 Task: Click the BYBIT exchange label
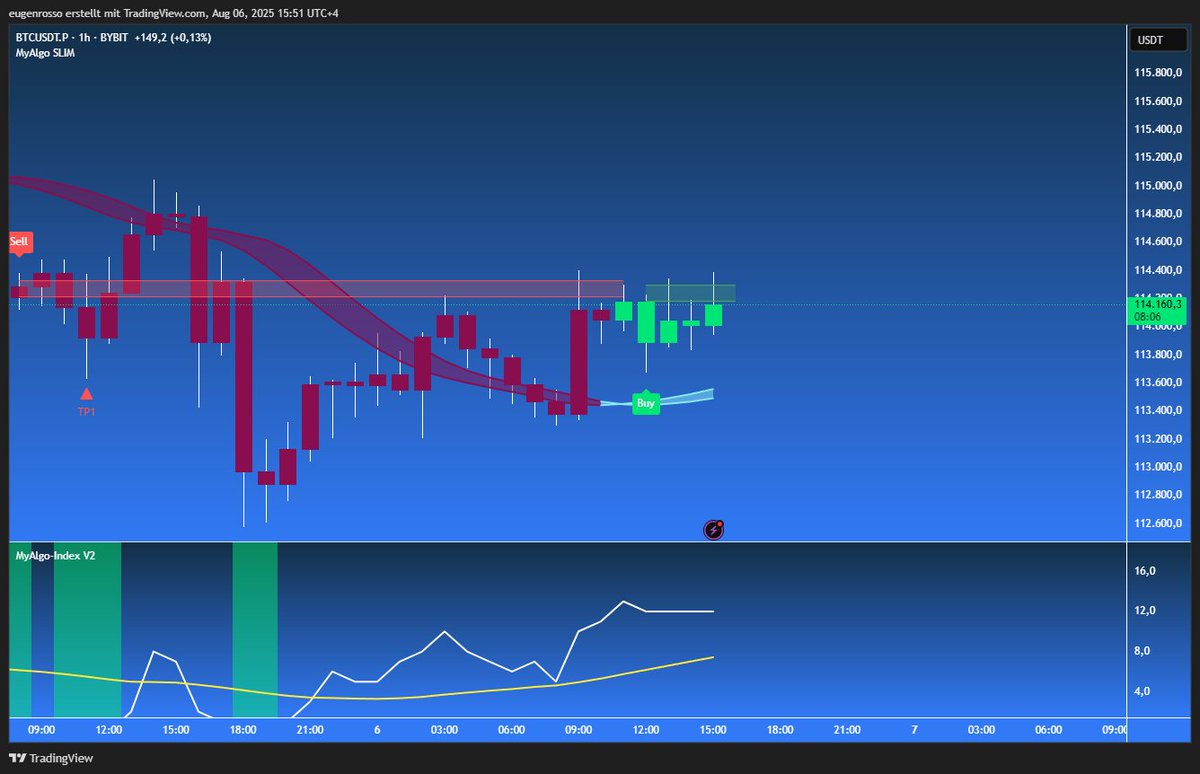[115, 37]
